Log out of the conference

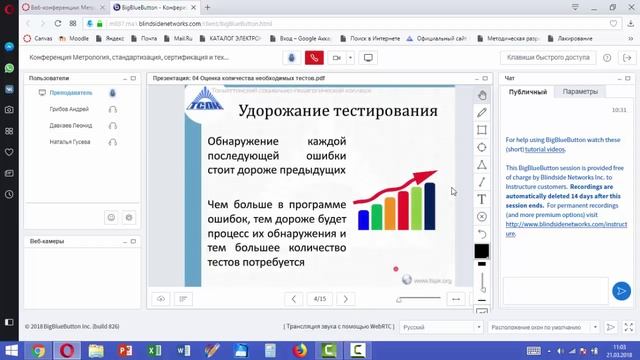627,58
